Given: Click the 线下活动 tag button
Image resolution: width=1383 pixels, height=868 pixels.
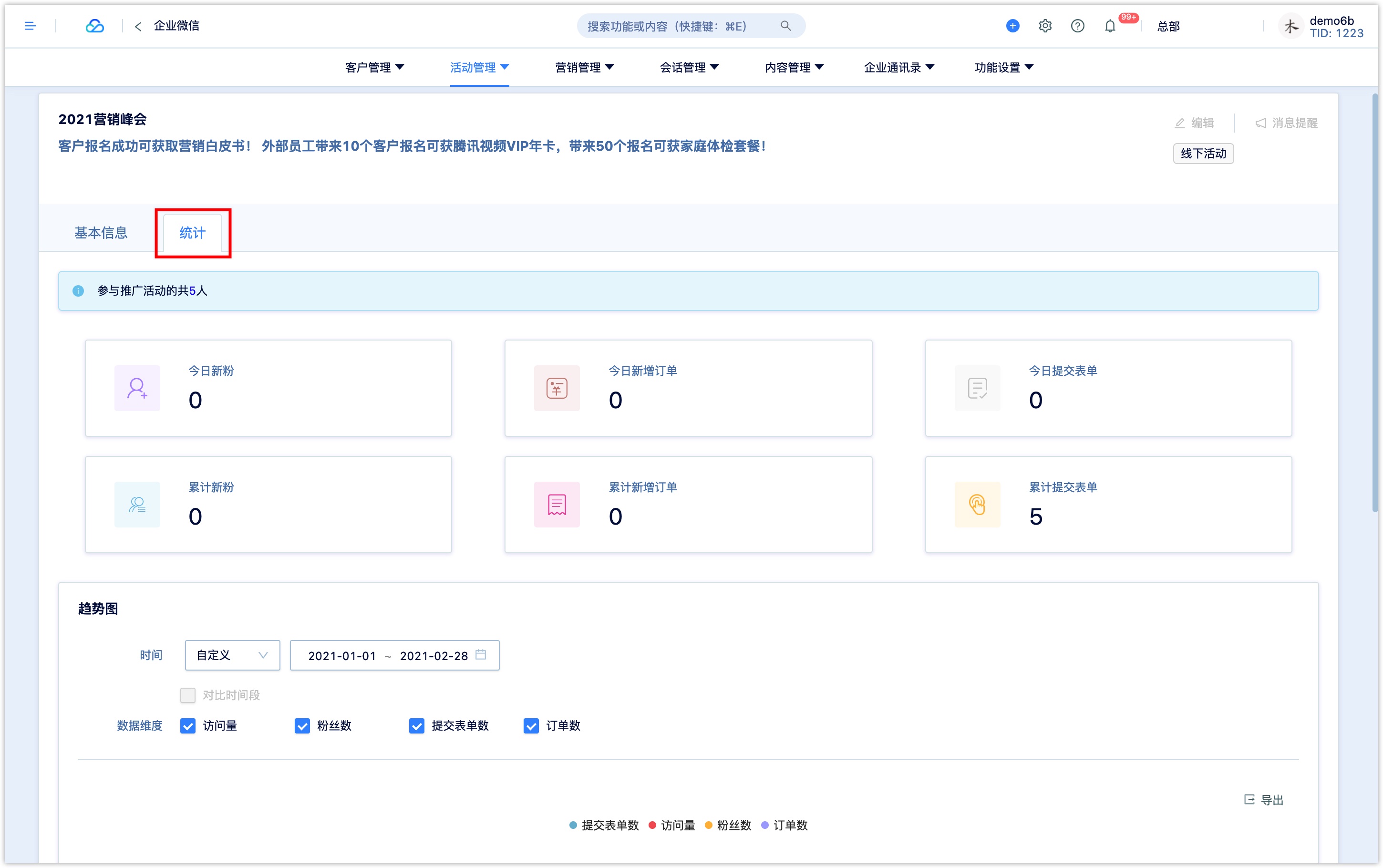Looking at the screenshot, I should 1203,153.
